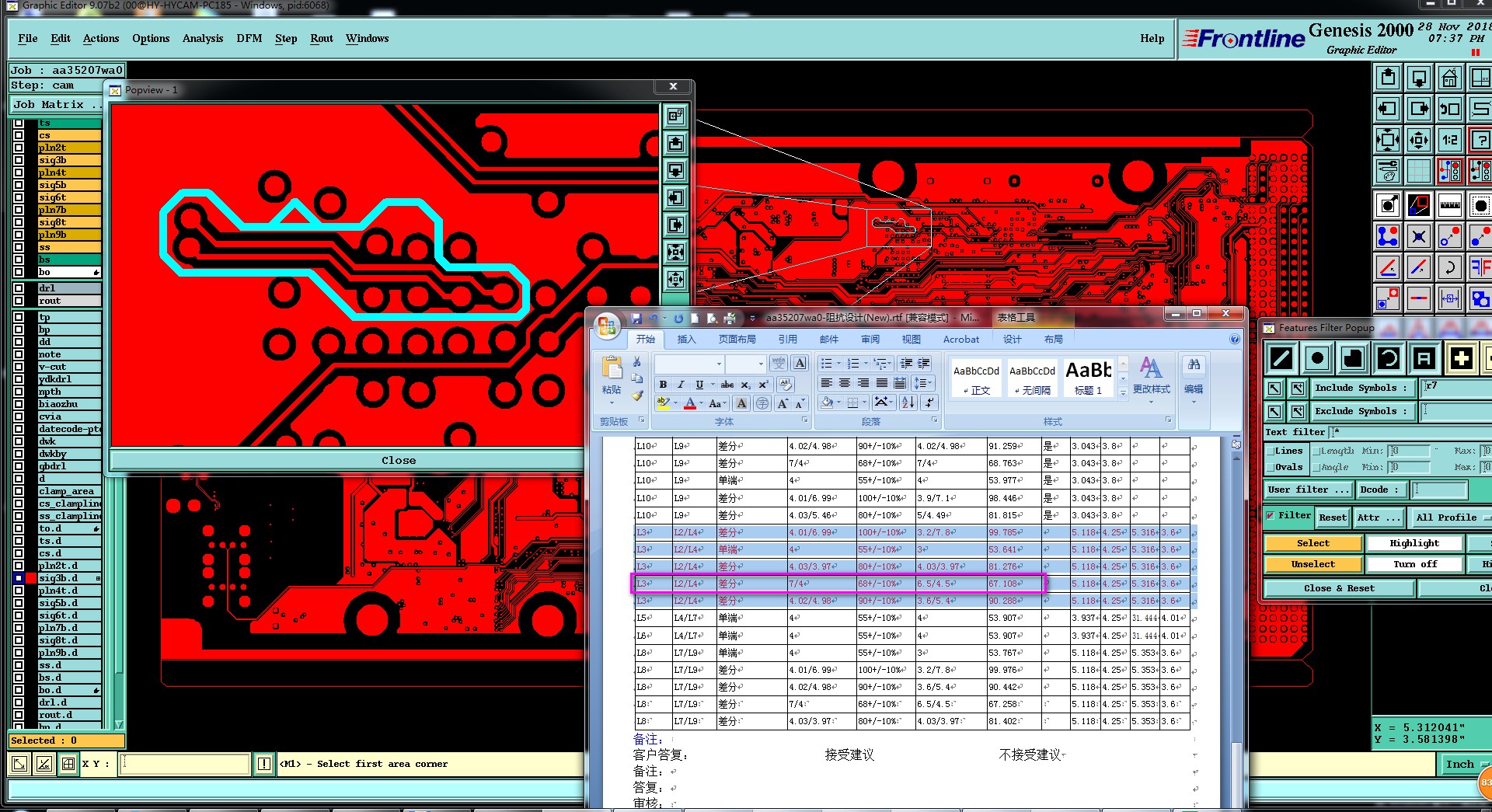Open the font size dropdown in Word

point(761,364)
